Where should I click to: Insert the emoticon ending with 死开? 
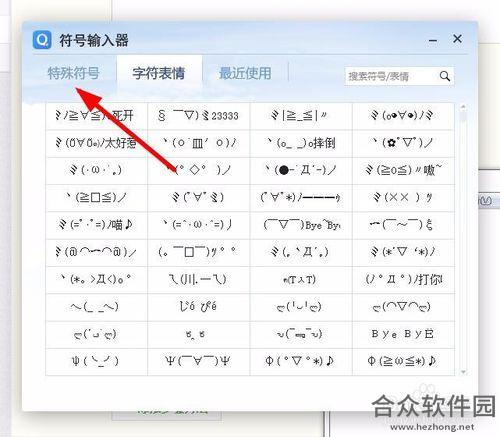pyautogui.click(x=96, y=116)
